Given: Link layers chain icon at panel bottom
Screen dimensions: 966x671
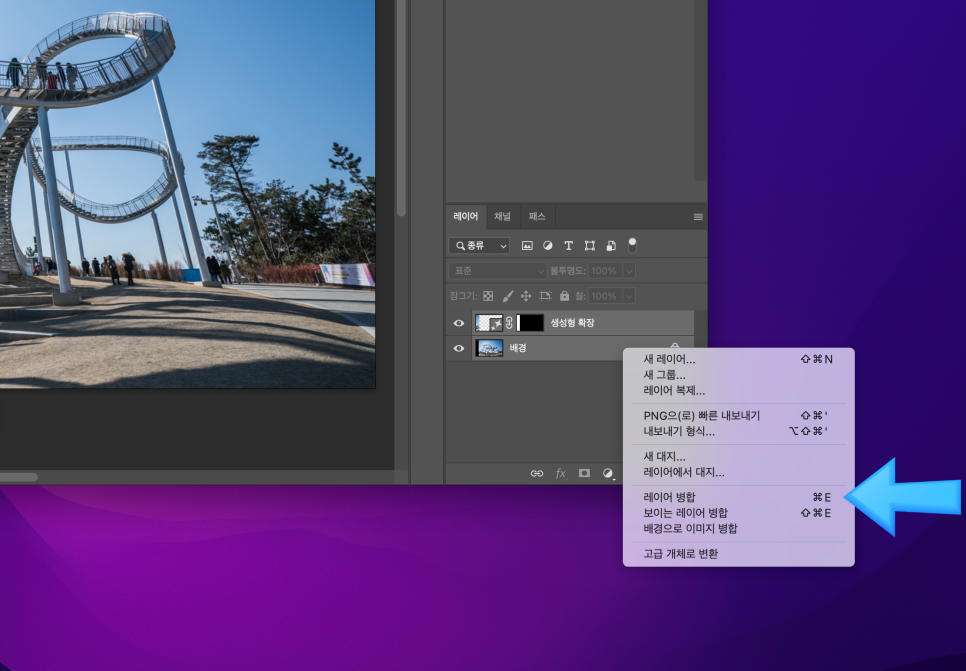Looking at the screenshot, I should click(537, 473).
